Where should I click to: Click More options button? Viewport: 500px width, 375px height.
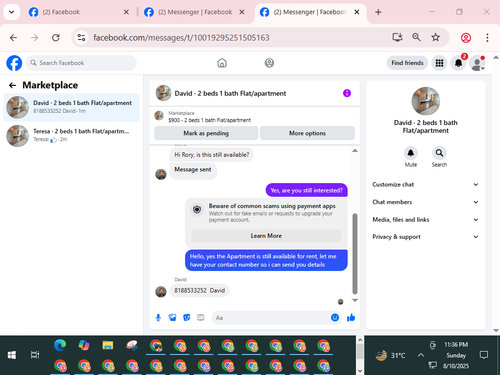point(307,133)
